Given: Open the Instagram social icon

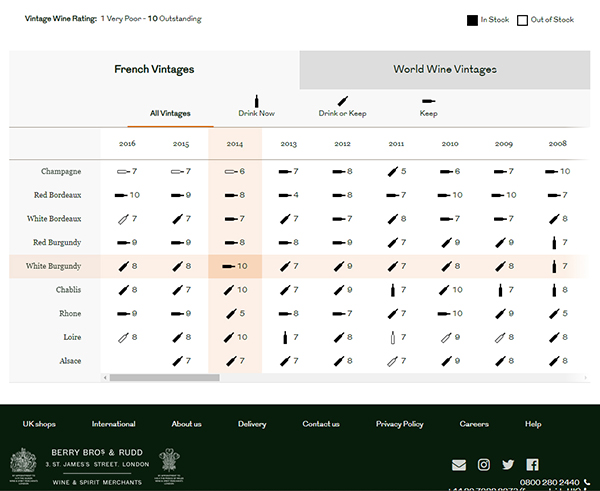Looking at the screenshot, I should pos(484,465).
